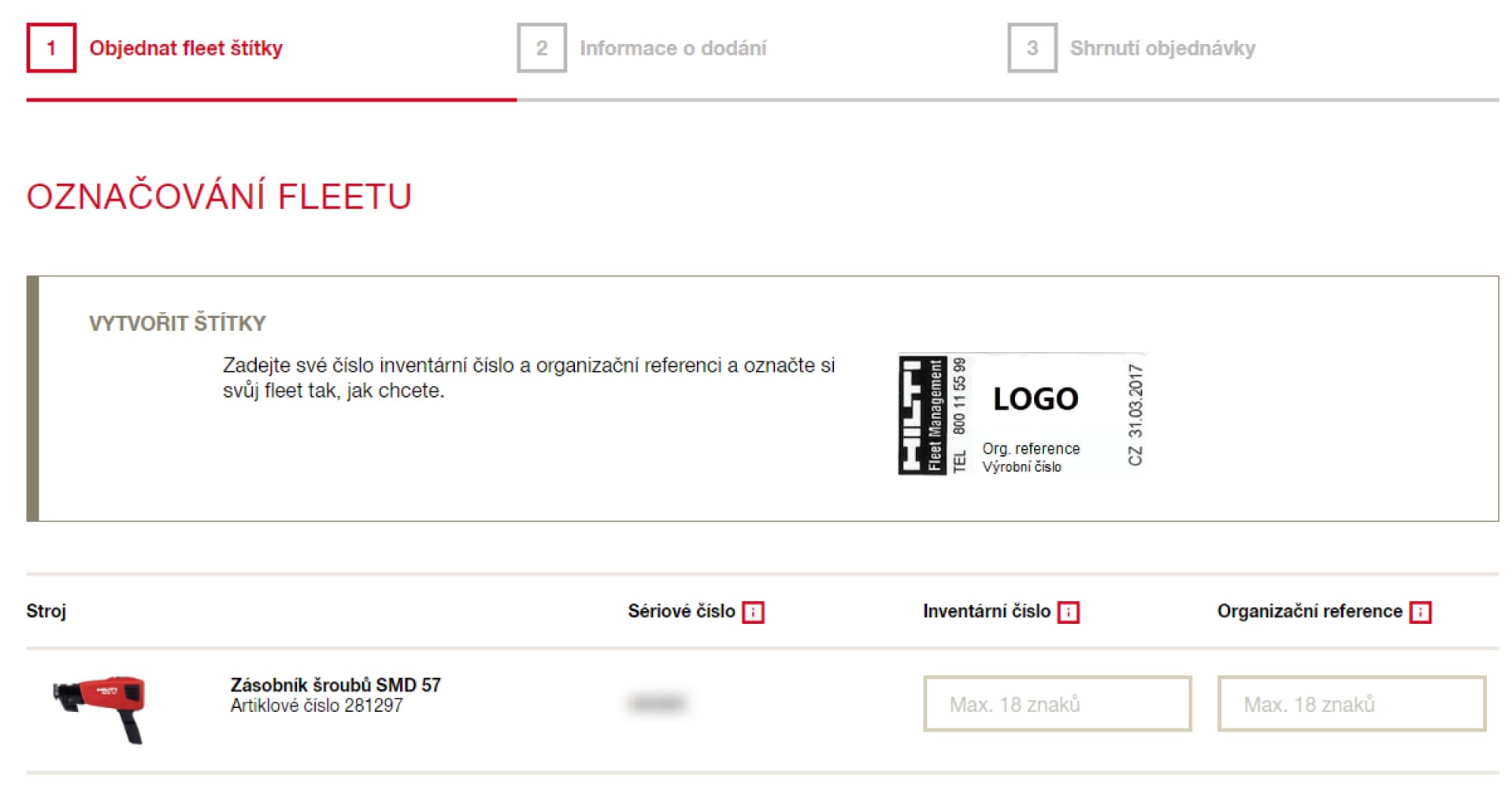Go to Informace o dodání step
Viewport: 1512px width, 786px height.
[x=673, y=48]
